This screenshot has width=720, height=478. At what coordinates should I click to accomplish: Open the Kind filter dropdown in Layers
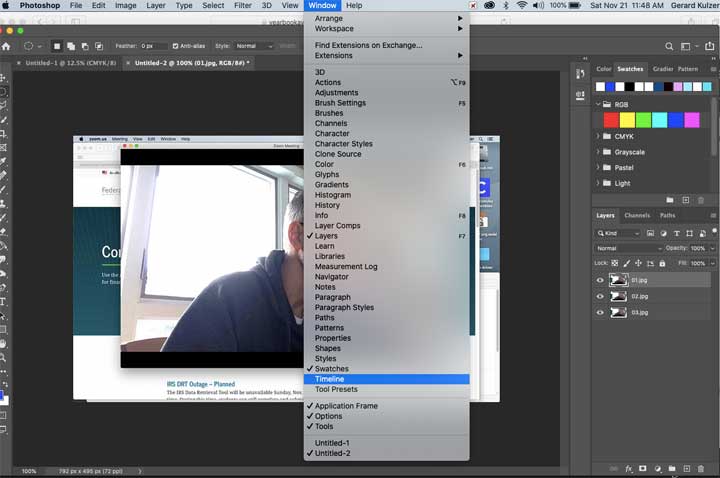click(x=618, y=233)
